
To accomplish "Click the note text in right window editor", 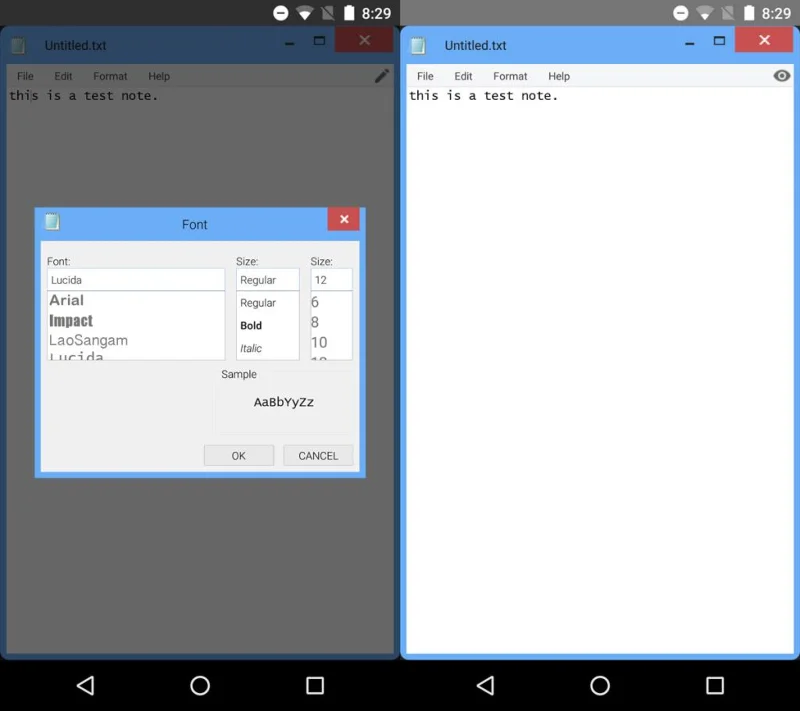I will (483, 95).
